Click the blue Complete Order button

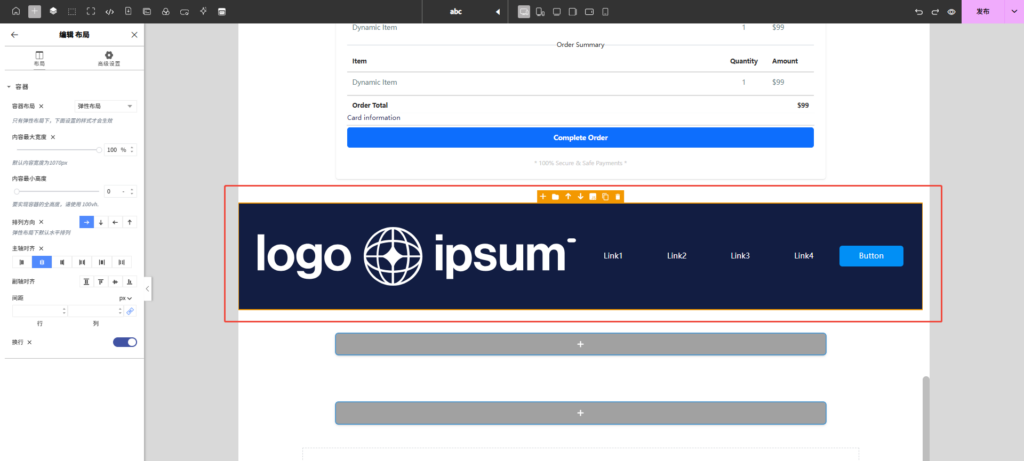click(x=580, y=138)
